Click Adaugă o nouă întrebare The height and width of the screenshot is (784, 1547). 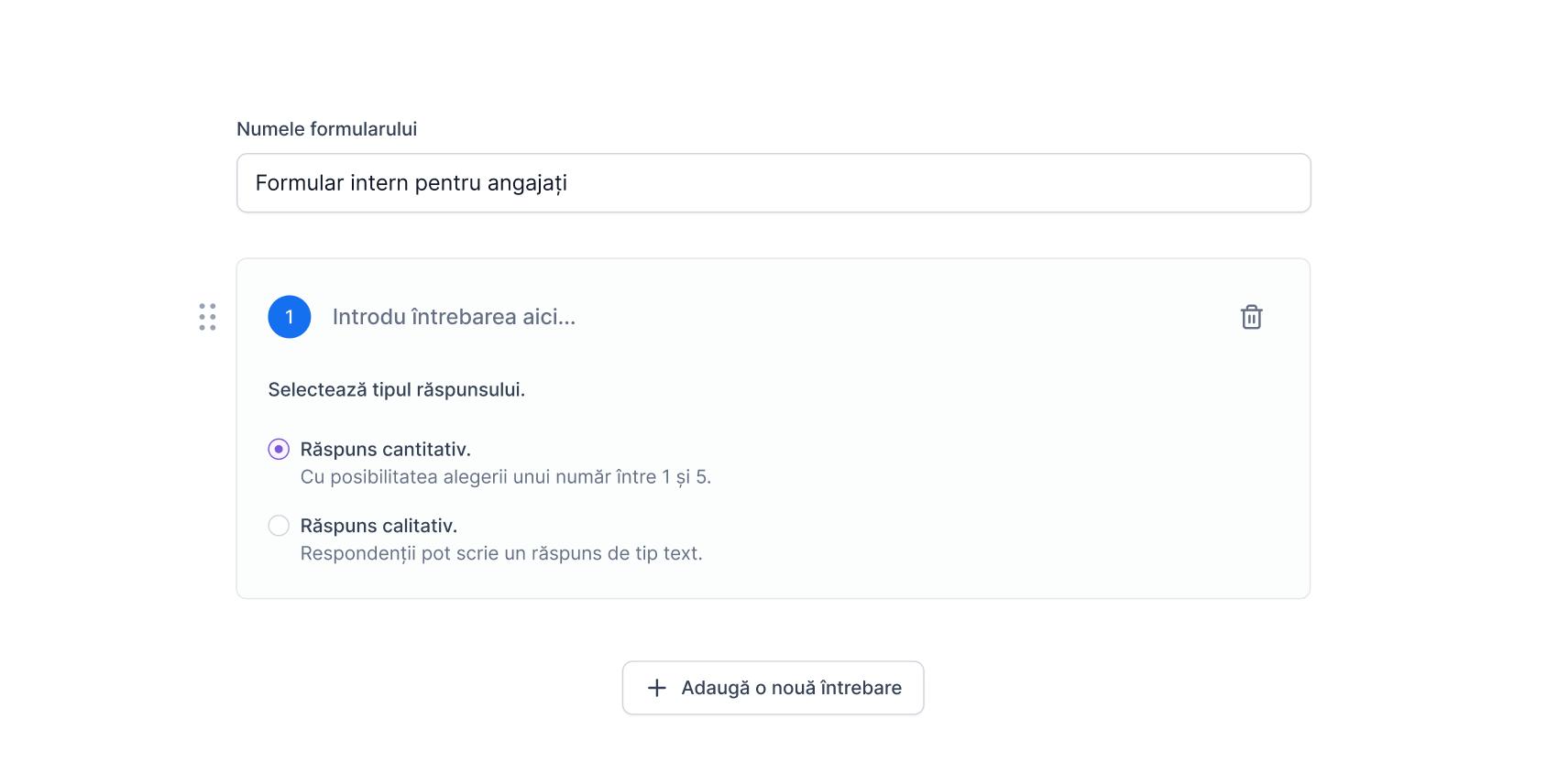[773, 687]
